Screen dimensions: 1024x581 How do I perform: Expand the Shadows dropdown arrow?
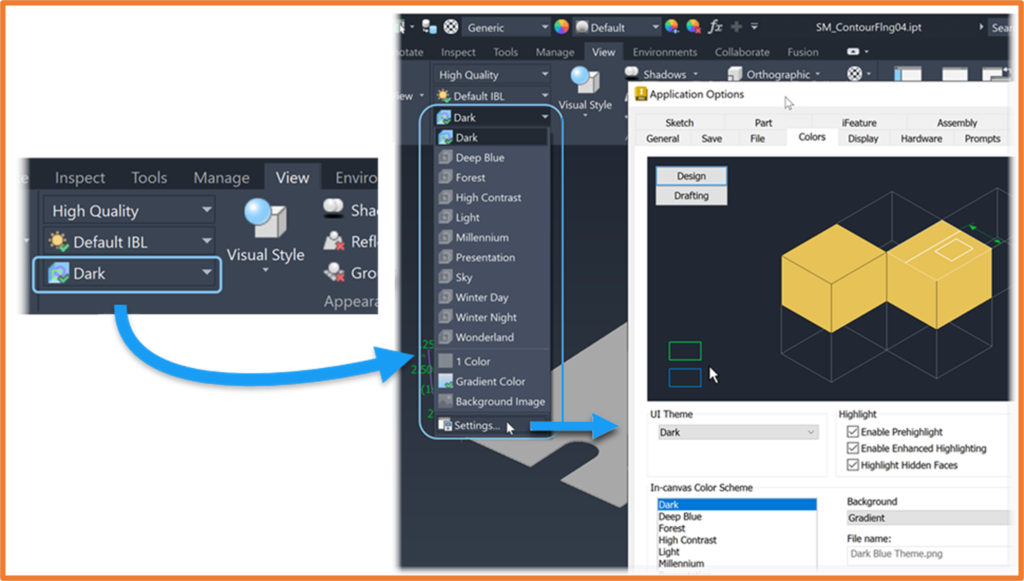pyautogui.click(x=696, y=74)
